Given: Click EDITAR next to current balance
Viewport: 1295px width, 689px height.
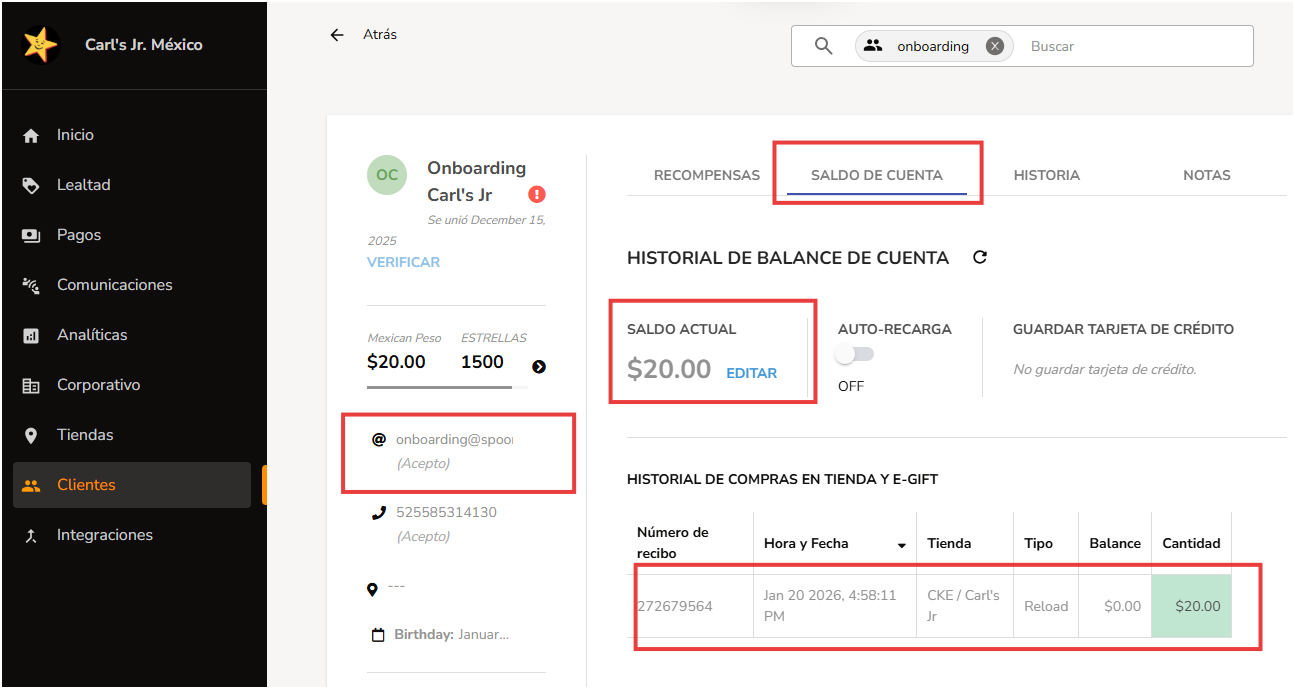Looking at the screenshot, I should pyautogui.click(x=752, y=373).
